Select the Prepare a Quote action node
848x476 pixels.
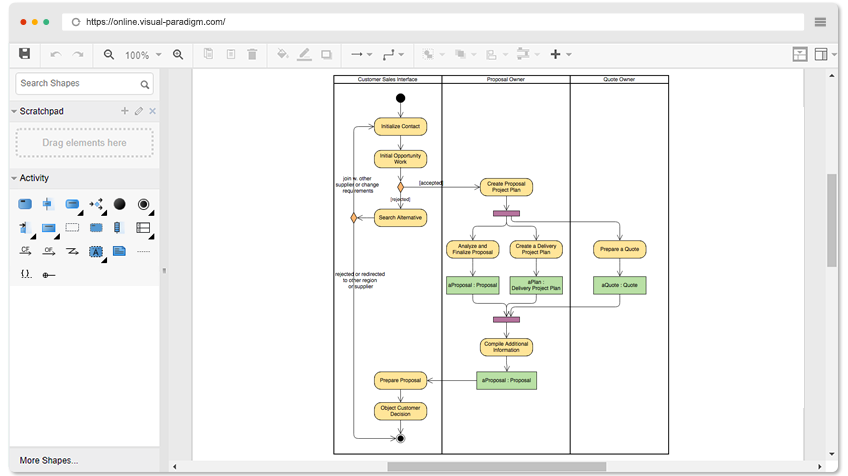[x=619, y=249]
